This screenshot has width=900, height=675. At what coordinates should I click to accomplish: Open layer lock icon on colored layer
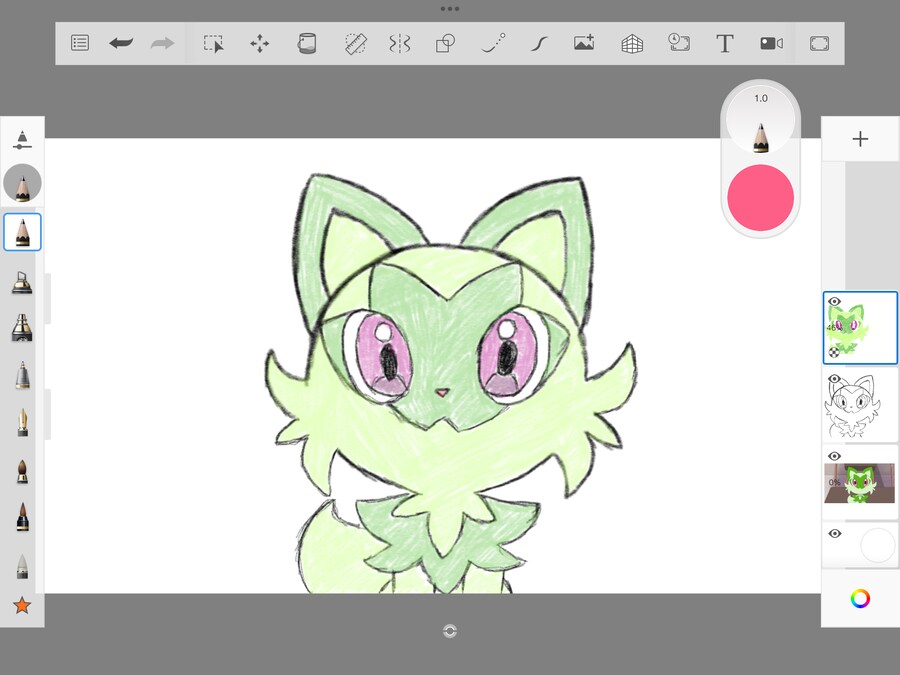tap(834, 352)
